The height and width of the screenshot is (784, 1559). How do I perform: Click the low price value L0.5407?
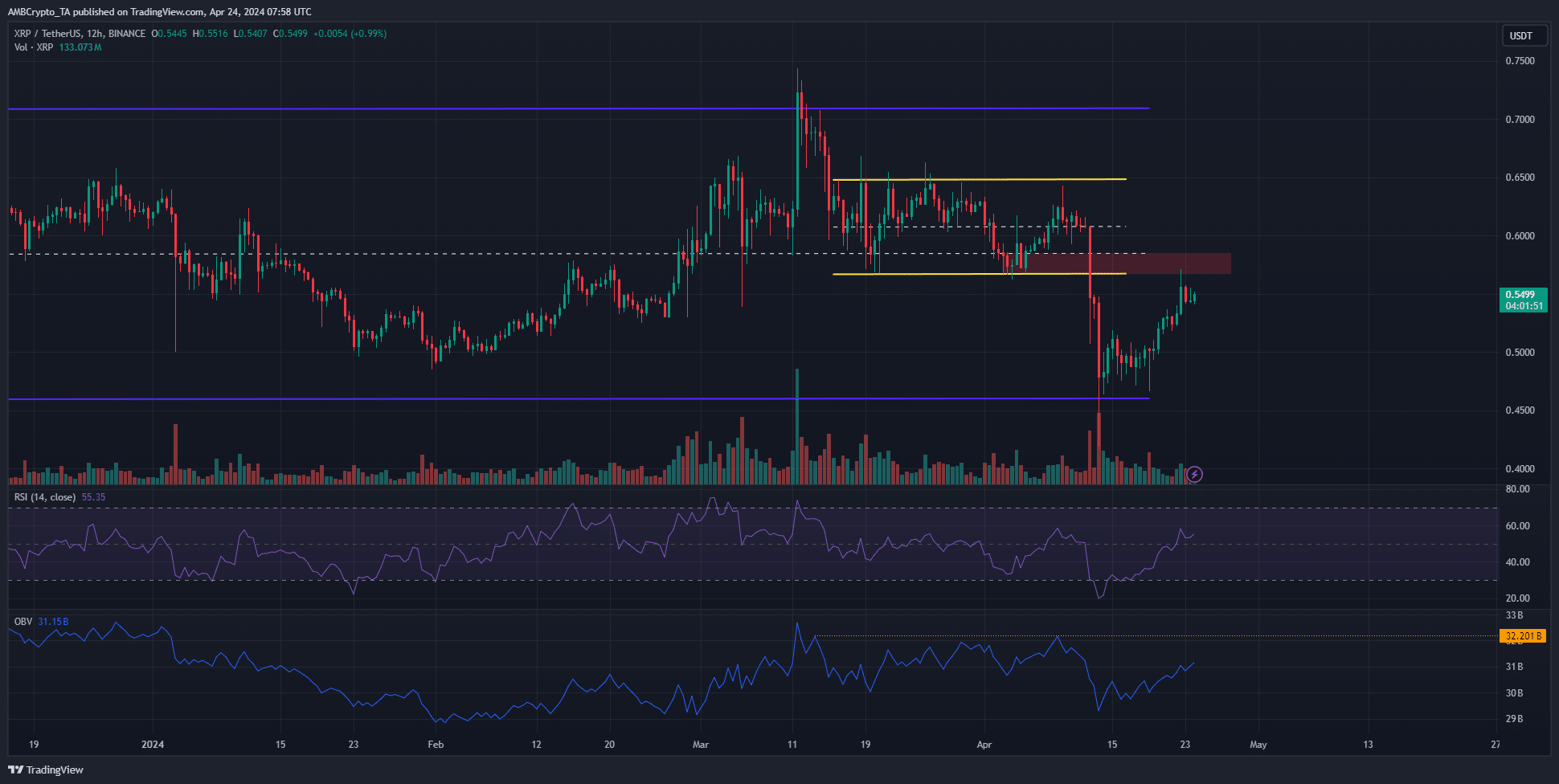(x=251, y=34)
